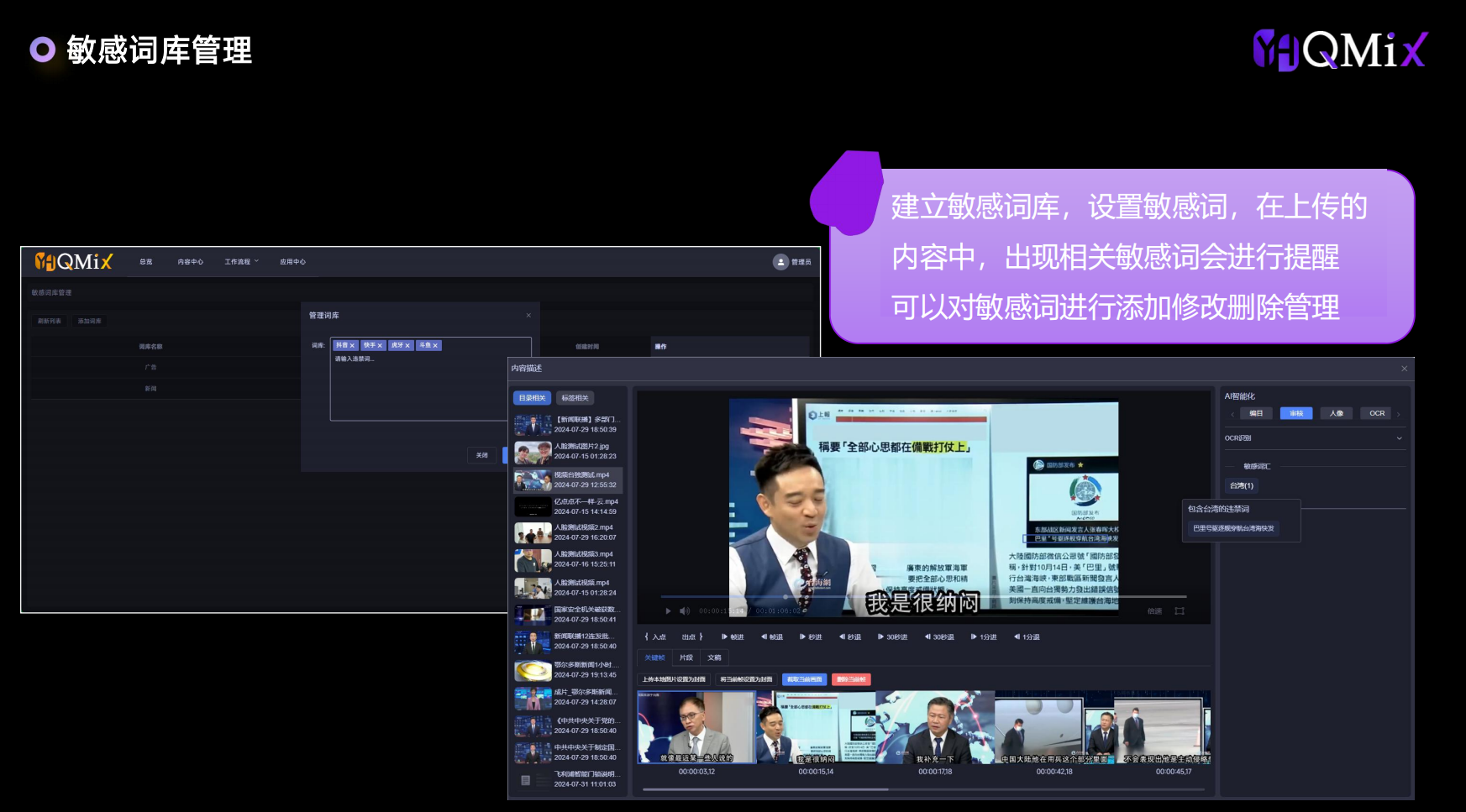The height and width of the screenshot is (812, 1466).
Task: Open 人脸测试视频2.mp4 entry
Action: point(568,532)
